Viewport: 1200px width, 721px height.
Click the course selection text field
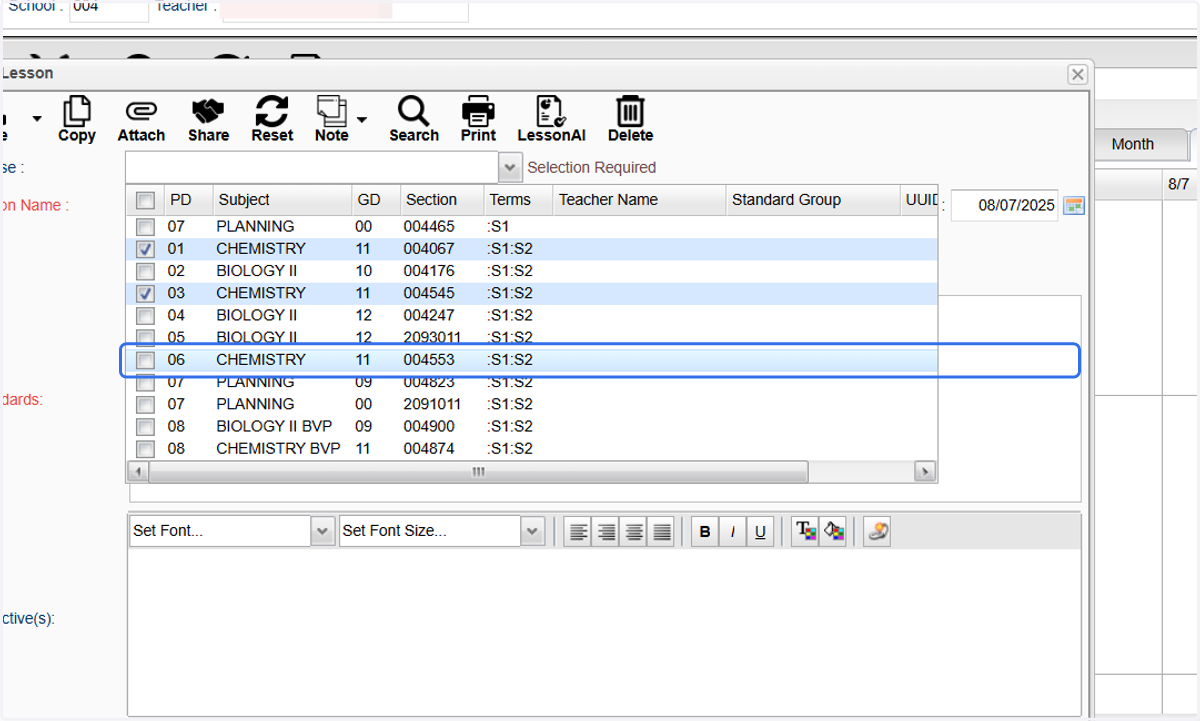click(312, 167)
